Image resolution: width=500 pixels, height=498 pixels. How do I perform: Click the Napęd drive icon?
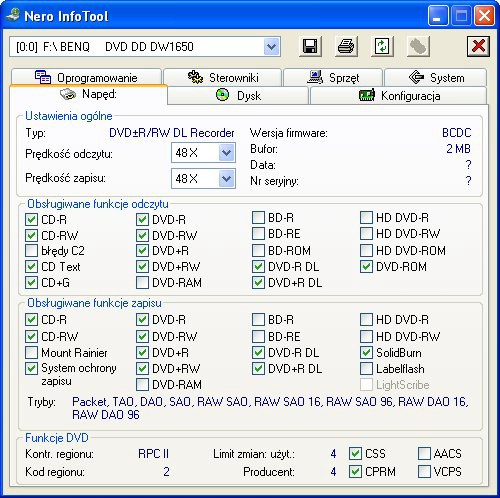68,94
